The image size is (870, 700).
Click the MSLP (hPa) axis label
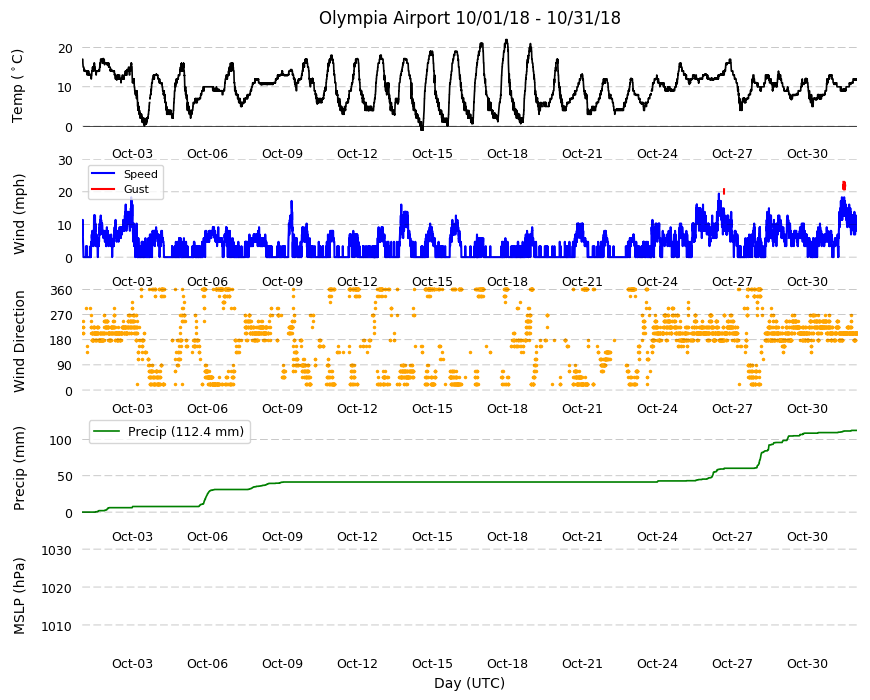(19, 596)
